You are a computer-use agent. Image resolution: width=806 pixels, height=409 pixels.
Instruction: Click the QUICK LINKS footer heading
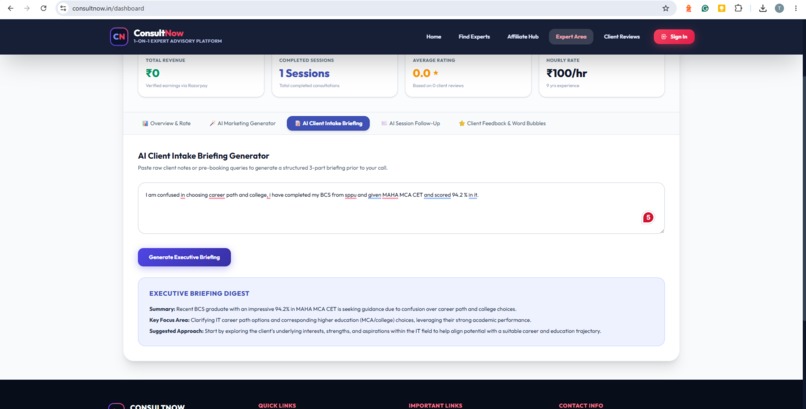click(x=277, y=405)
